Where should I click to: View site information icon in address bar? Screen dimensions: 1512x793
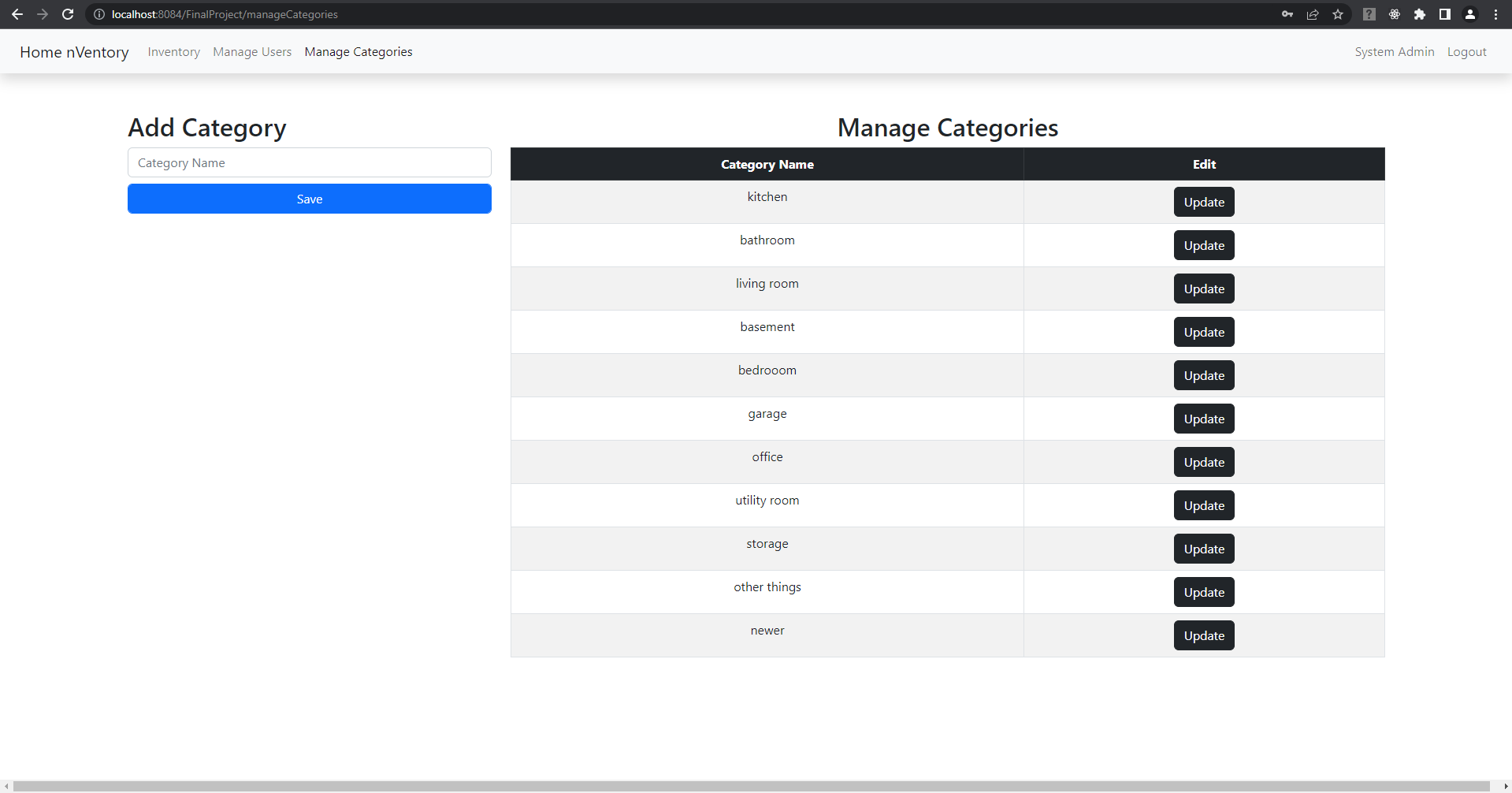click(x=99, y=14)
